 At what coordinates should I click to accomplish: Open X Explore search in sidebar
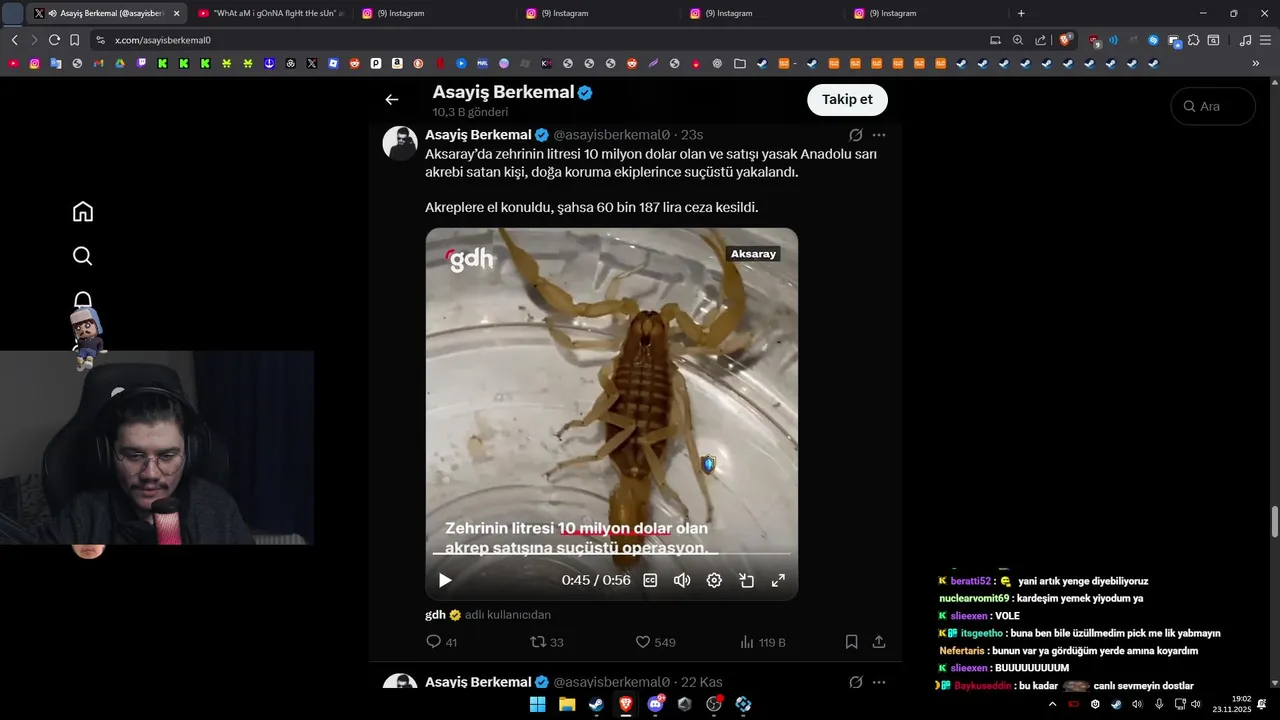click(83, 256)
